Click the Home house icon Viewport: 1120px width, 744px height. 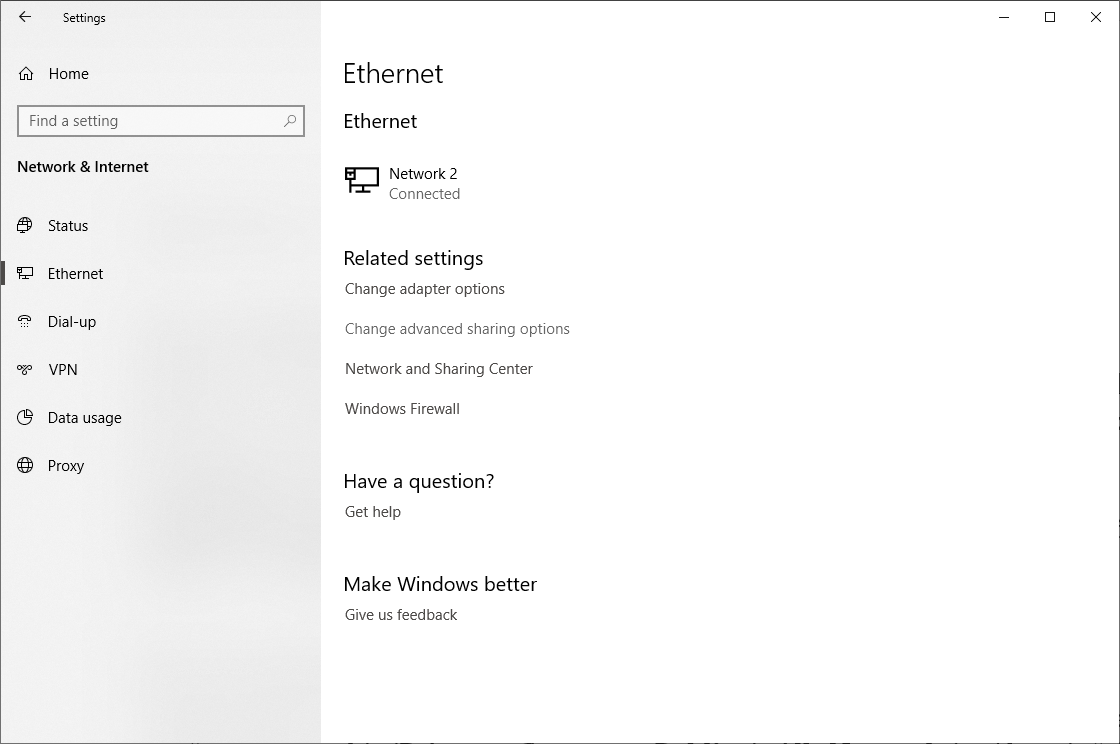[x=26, y=74]
